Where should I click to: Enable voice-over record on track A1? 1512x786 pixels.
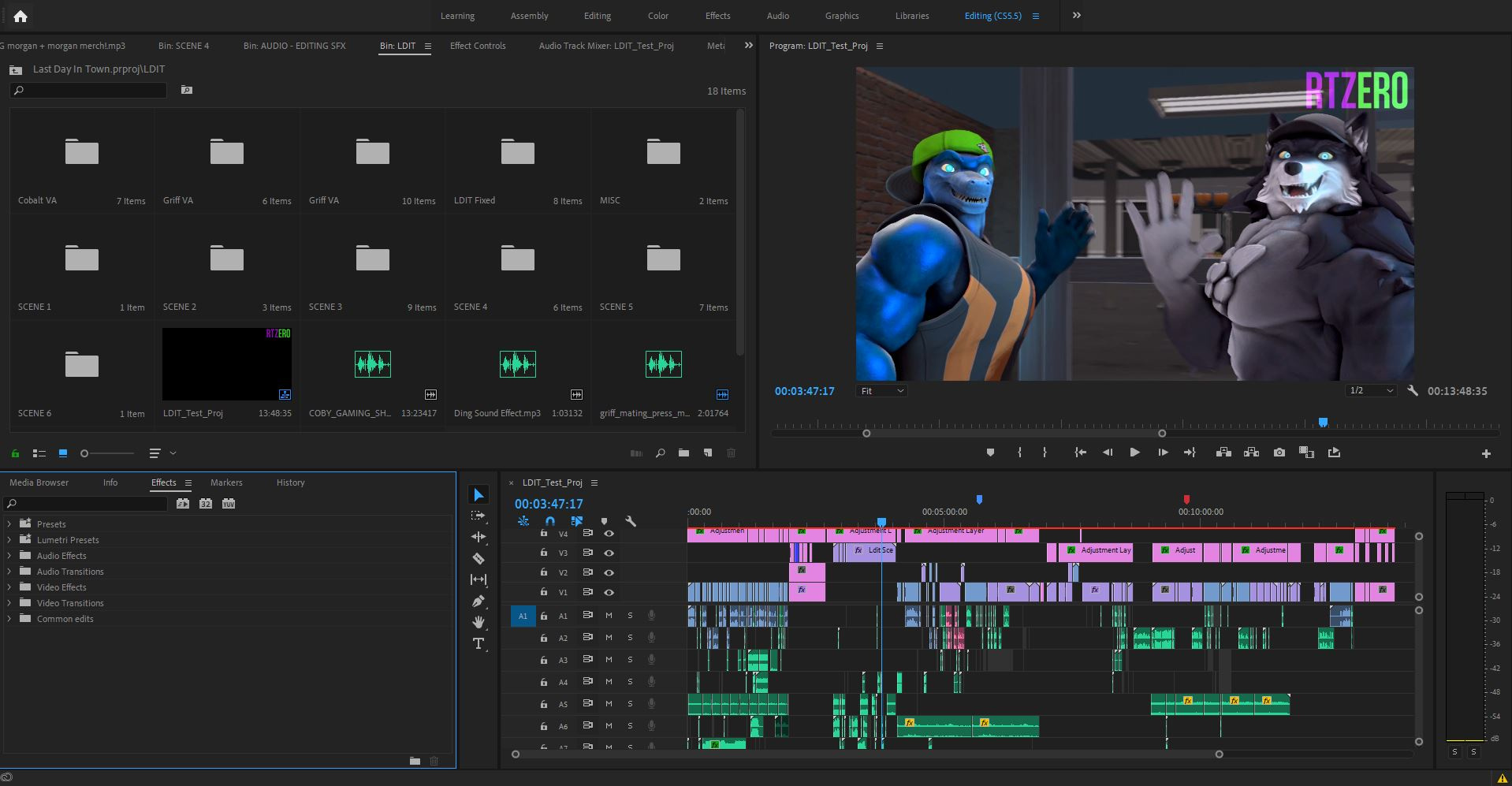651,615
